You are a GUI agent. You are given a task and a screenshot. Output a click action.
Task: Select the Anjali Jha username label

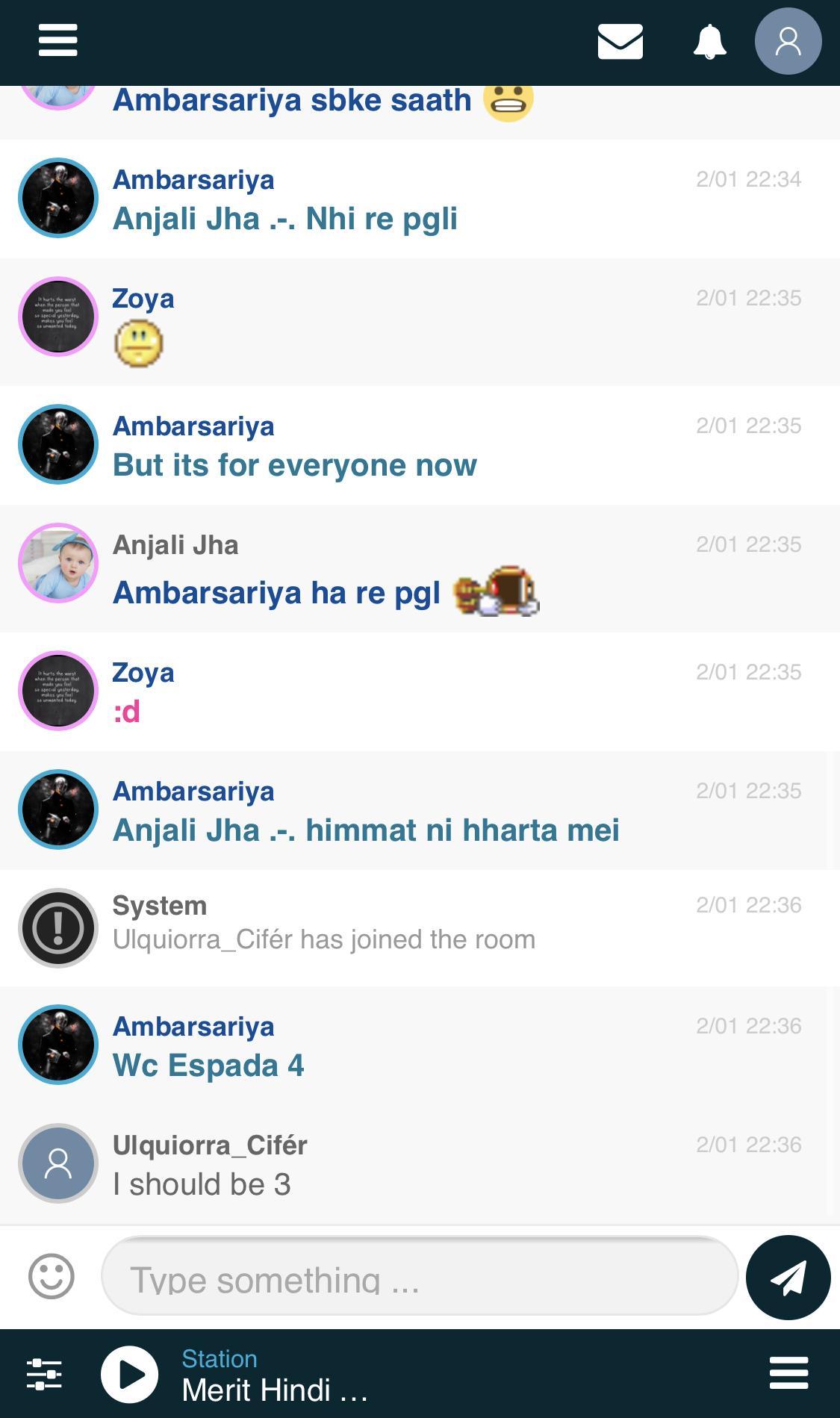(175, 544)
